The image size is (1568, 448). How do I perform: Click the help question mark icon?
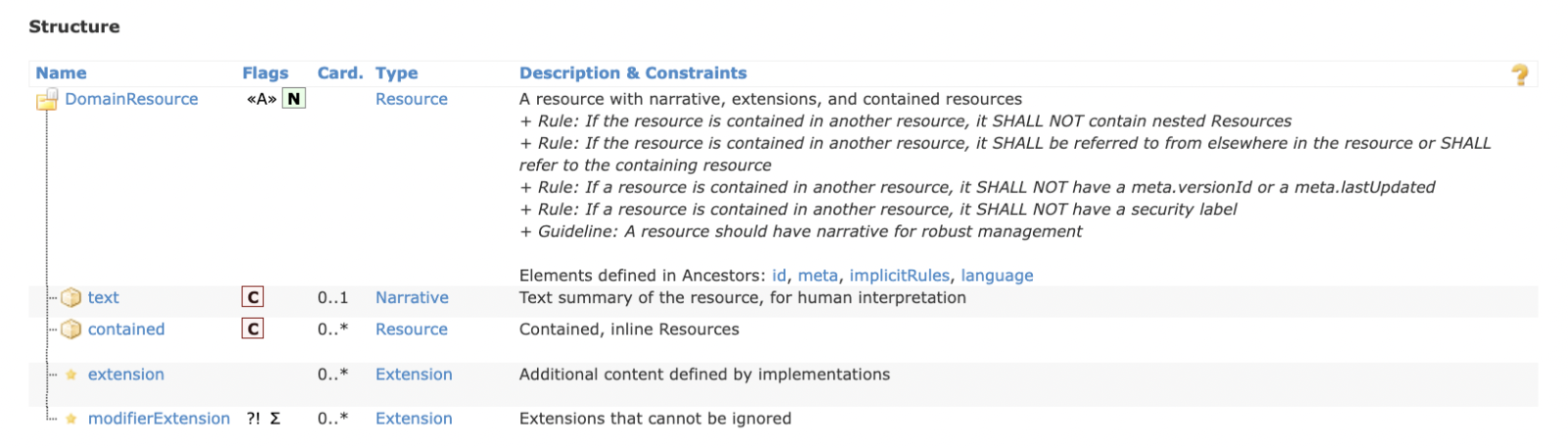click(x=1519, y=75)
